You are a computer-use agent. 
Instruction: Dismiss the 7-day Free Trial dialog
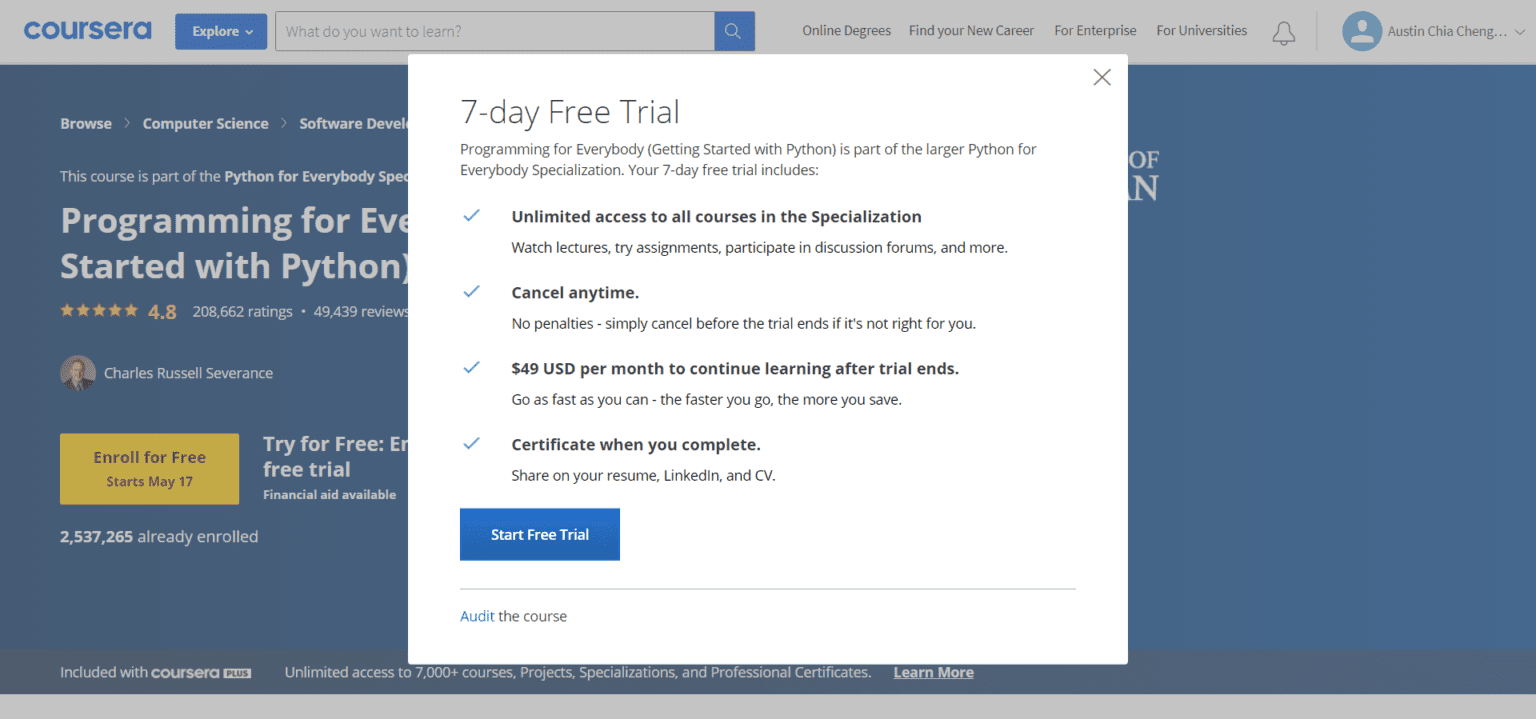[x=1101, y=77]
